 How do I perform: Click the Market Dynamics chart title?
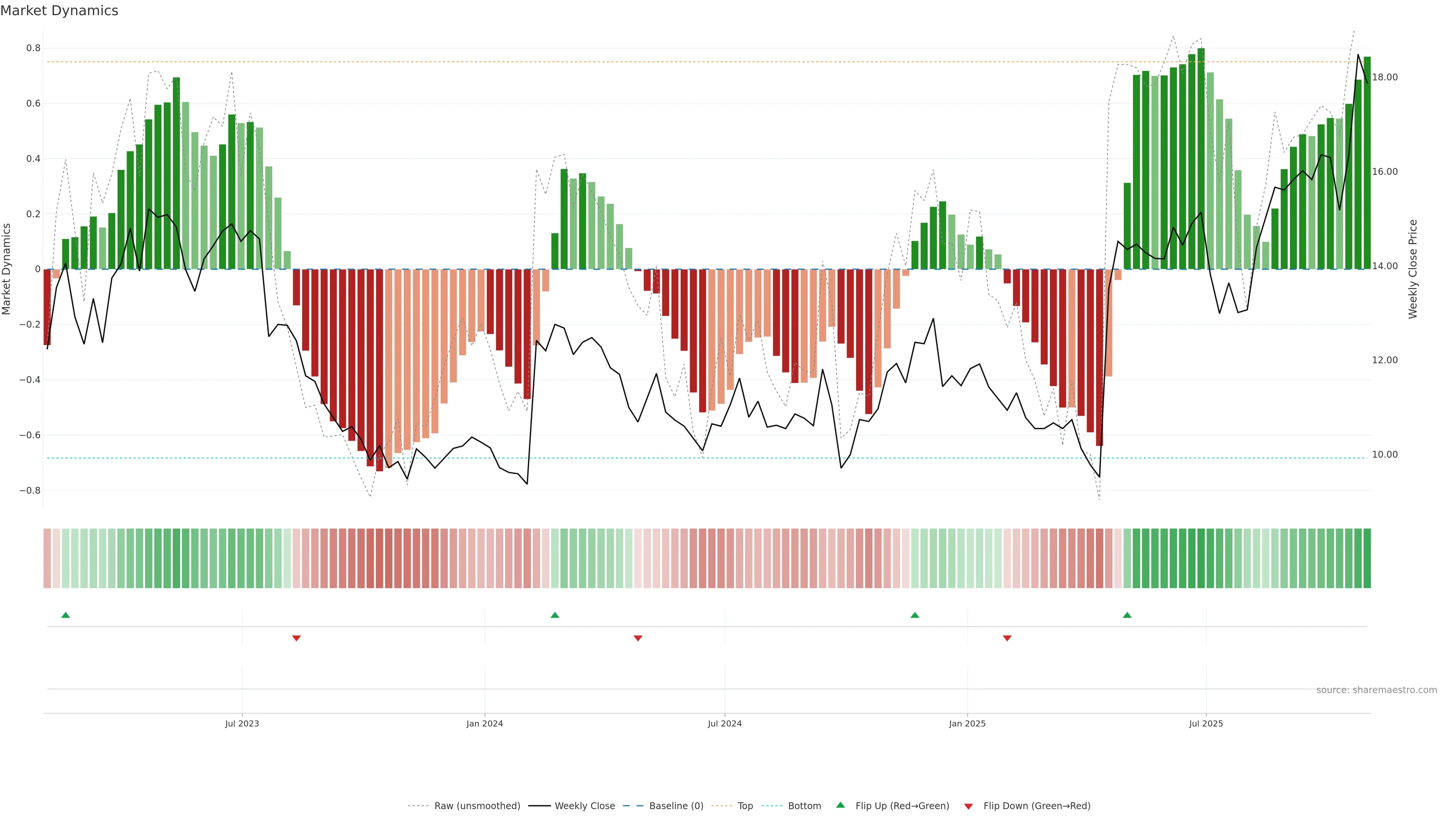tap(60, 11)
